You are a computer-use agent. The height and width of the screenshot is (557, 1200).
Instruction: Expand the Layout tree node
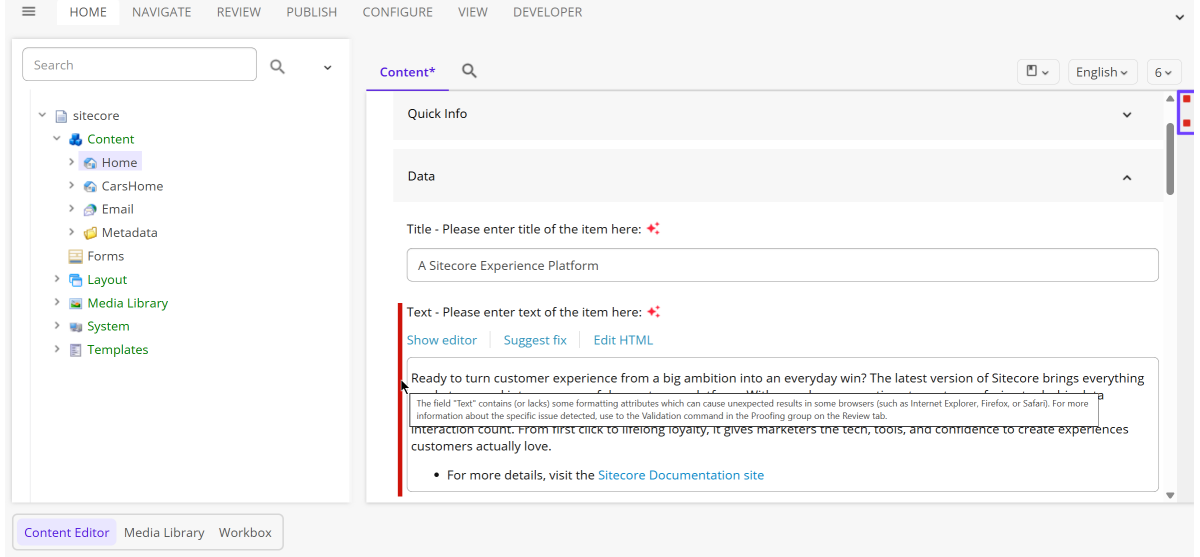(57, 279)
